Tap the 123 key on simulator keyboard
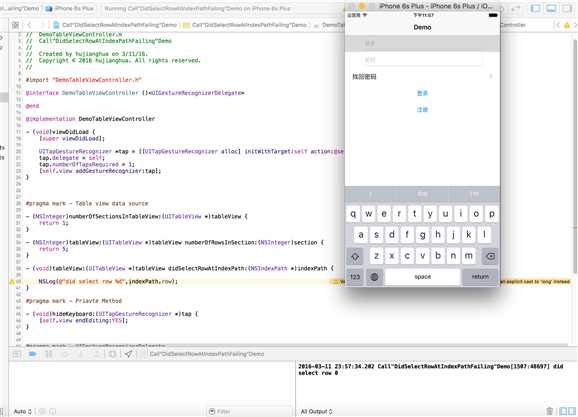578x417 pixels. pos(355,277)
